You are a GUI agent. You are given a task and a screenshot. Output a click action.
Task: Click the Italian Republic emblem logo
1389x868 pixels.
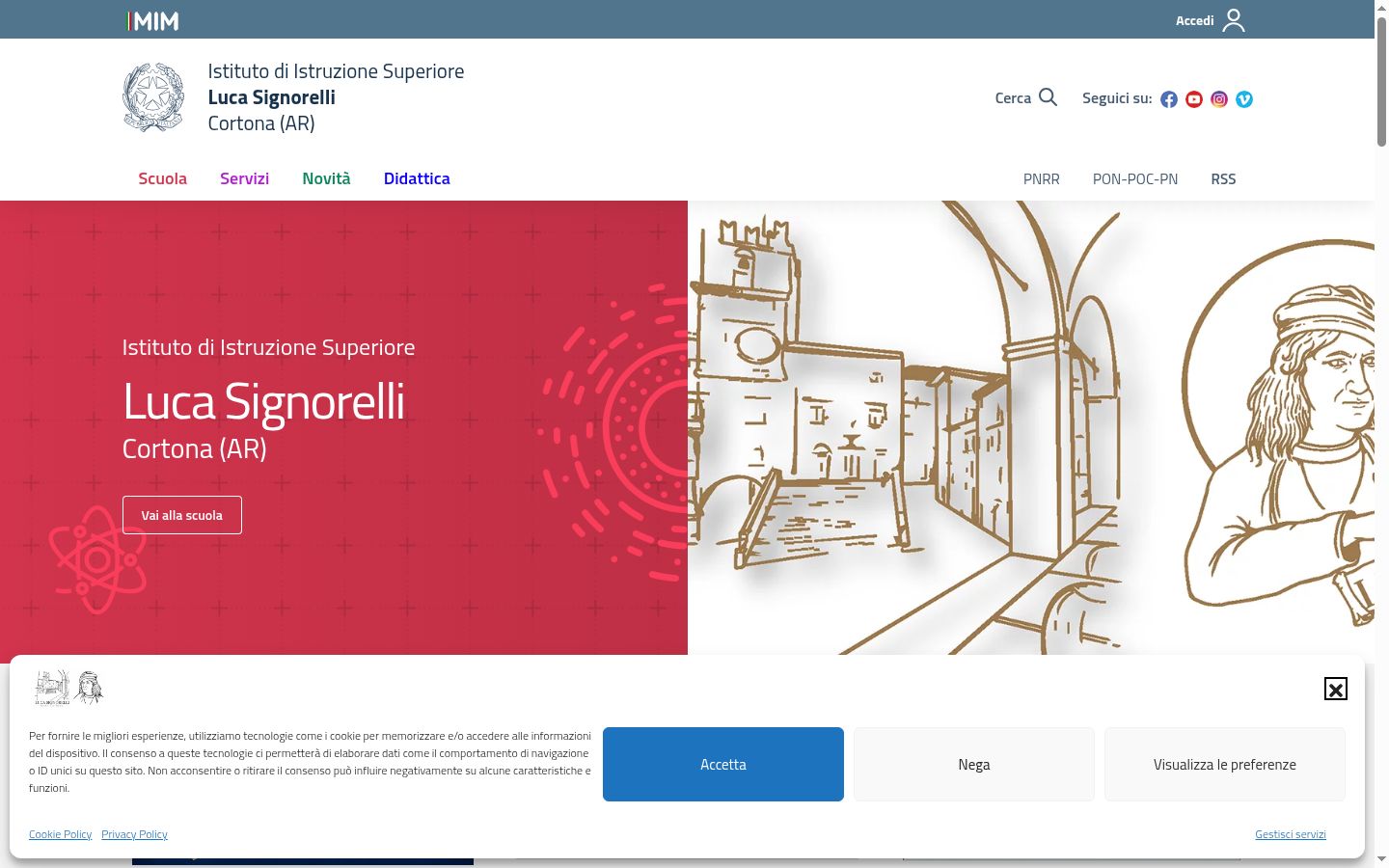(x=153, y=97)
